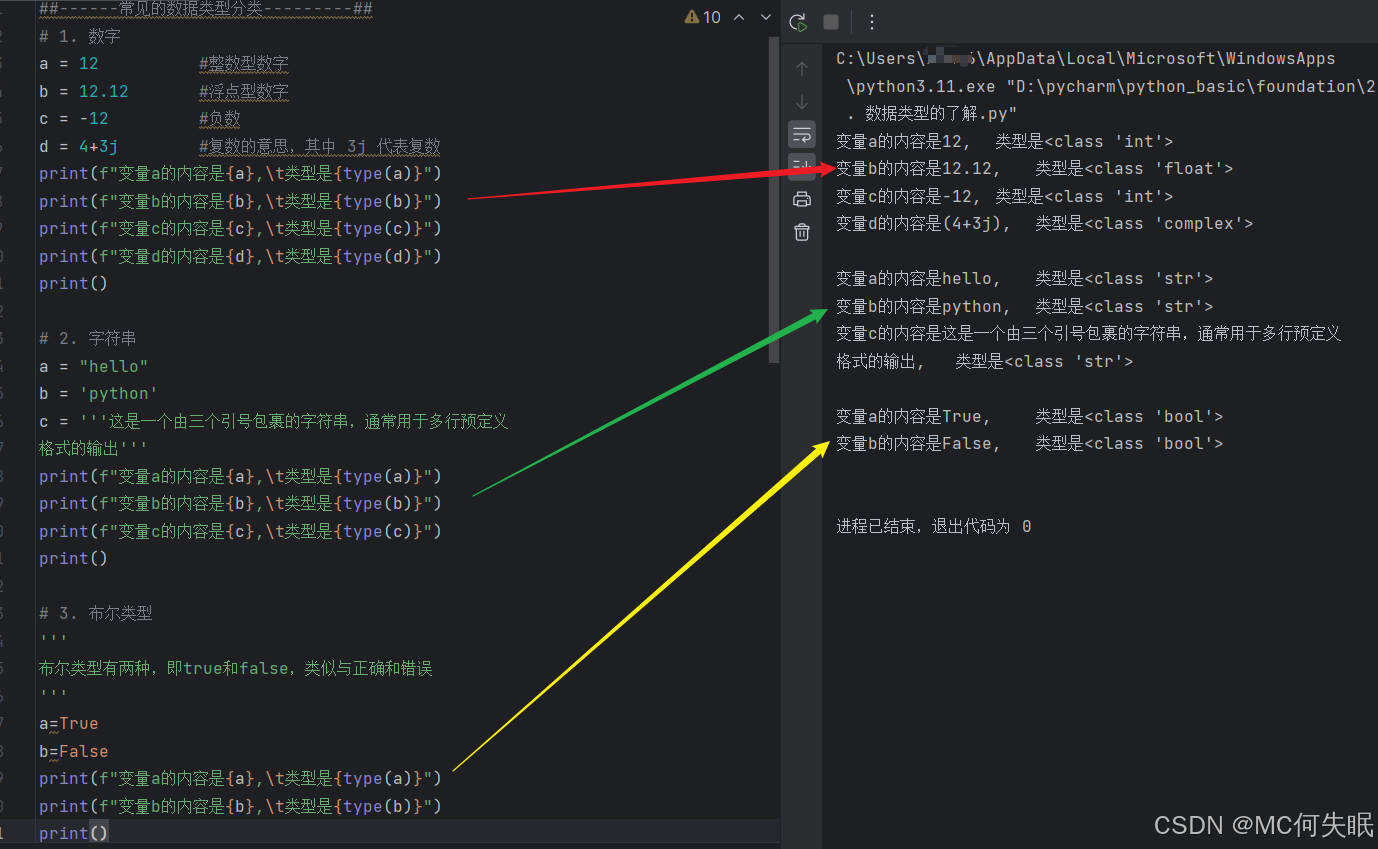Click the Rerun script icon in Run panel
Image resolution: width=1378 pixels, height=849 pixels.
click(798, 22)
